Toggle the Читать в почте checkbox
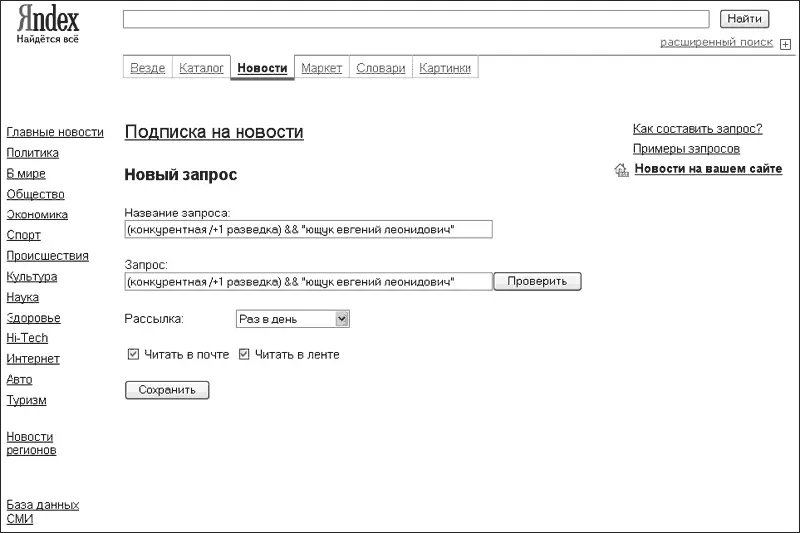800x533 pixels. (133, 354)
